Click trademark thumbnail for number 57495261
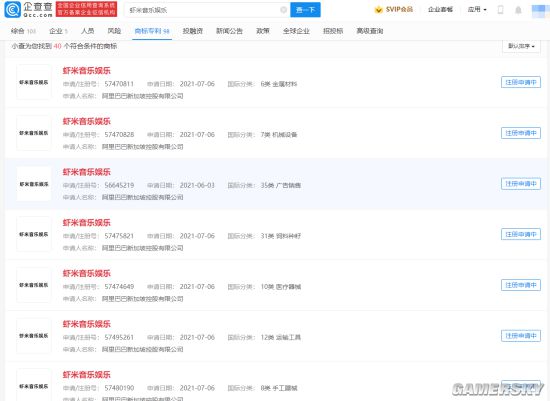Image resolution: width=550 pixels, height=401 pixels. point(34,336)
